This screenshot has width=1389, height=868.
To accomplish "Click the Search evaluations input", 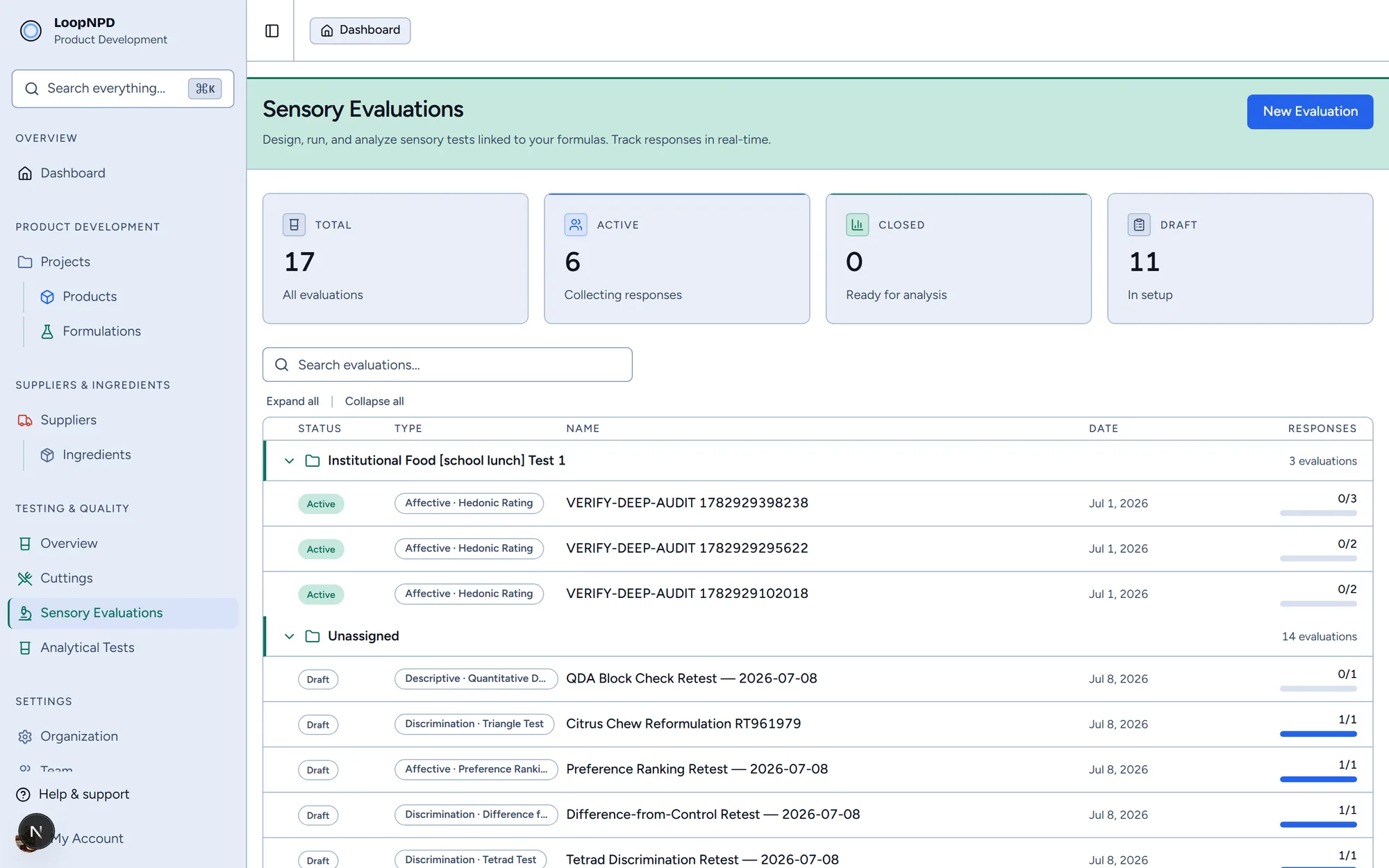I will [x=447, y=365].
